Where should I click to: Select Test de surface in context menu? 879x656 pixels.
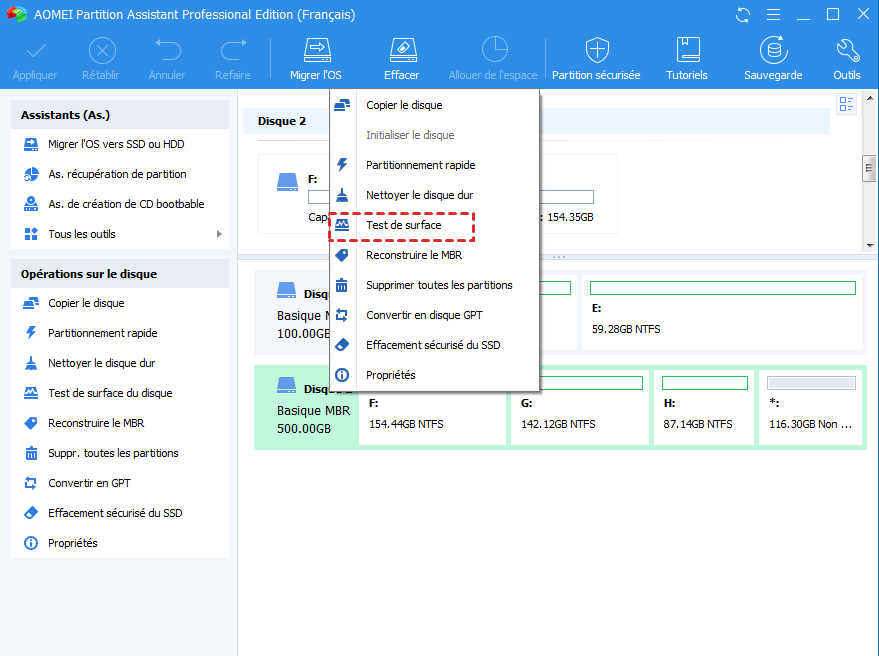(x=434, y=225)
